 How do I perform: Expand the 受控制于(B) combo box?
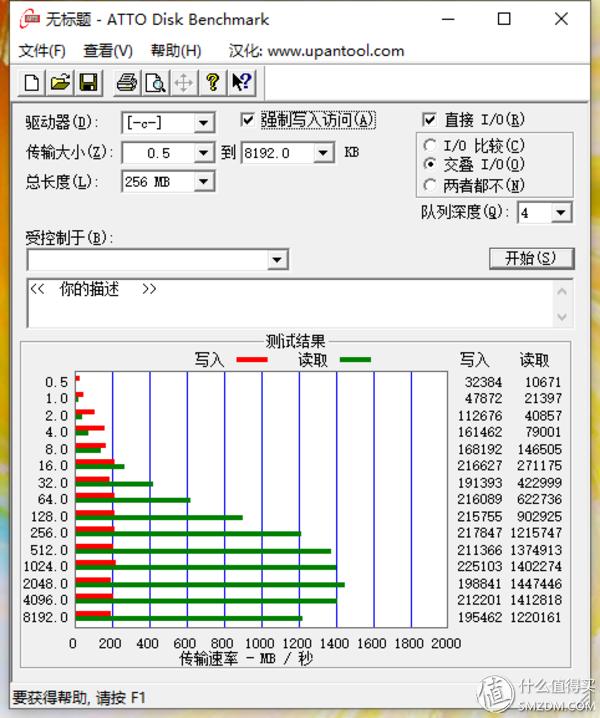(277, 260)
